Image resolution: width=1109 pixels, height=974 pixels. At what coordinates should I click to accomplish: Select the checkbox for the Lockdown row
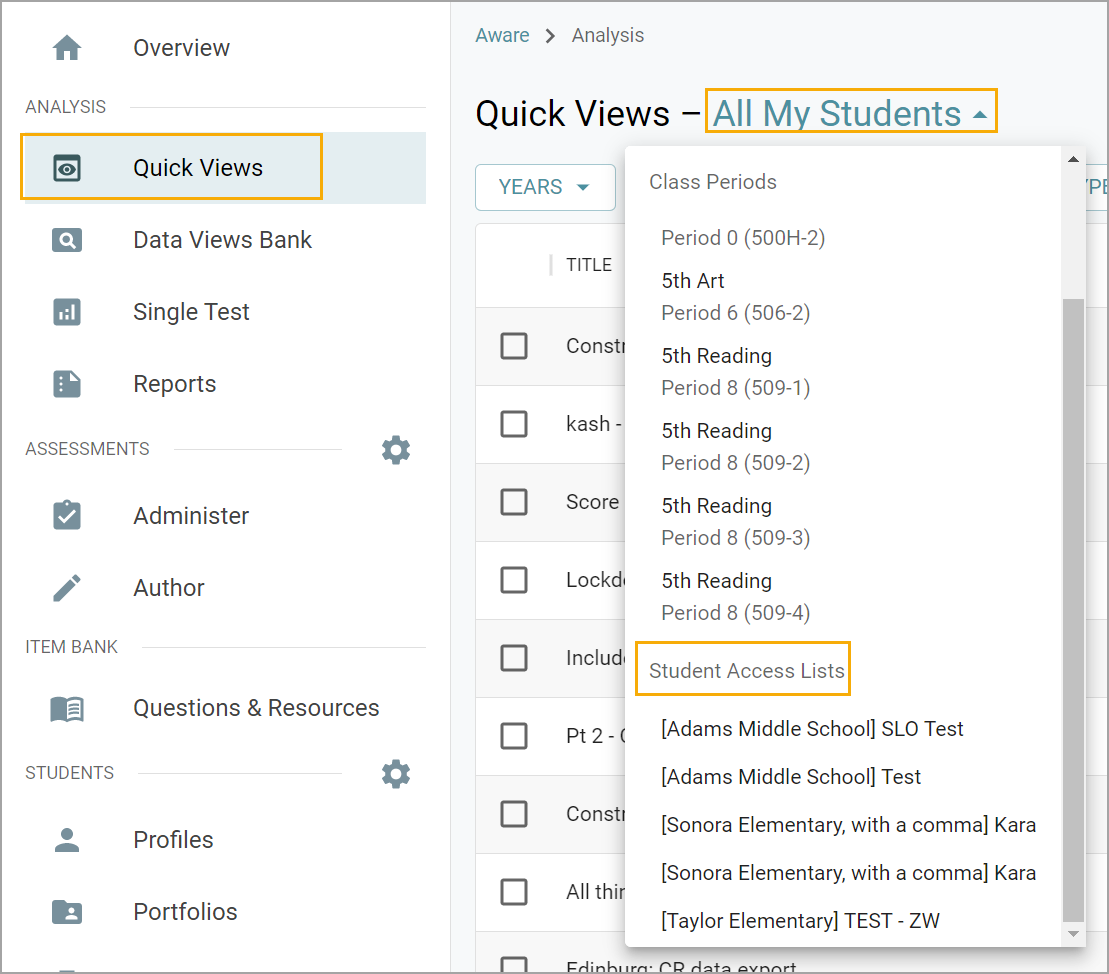(x=514, y=580)
